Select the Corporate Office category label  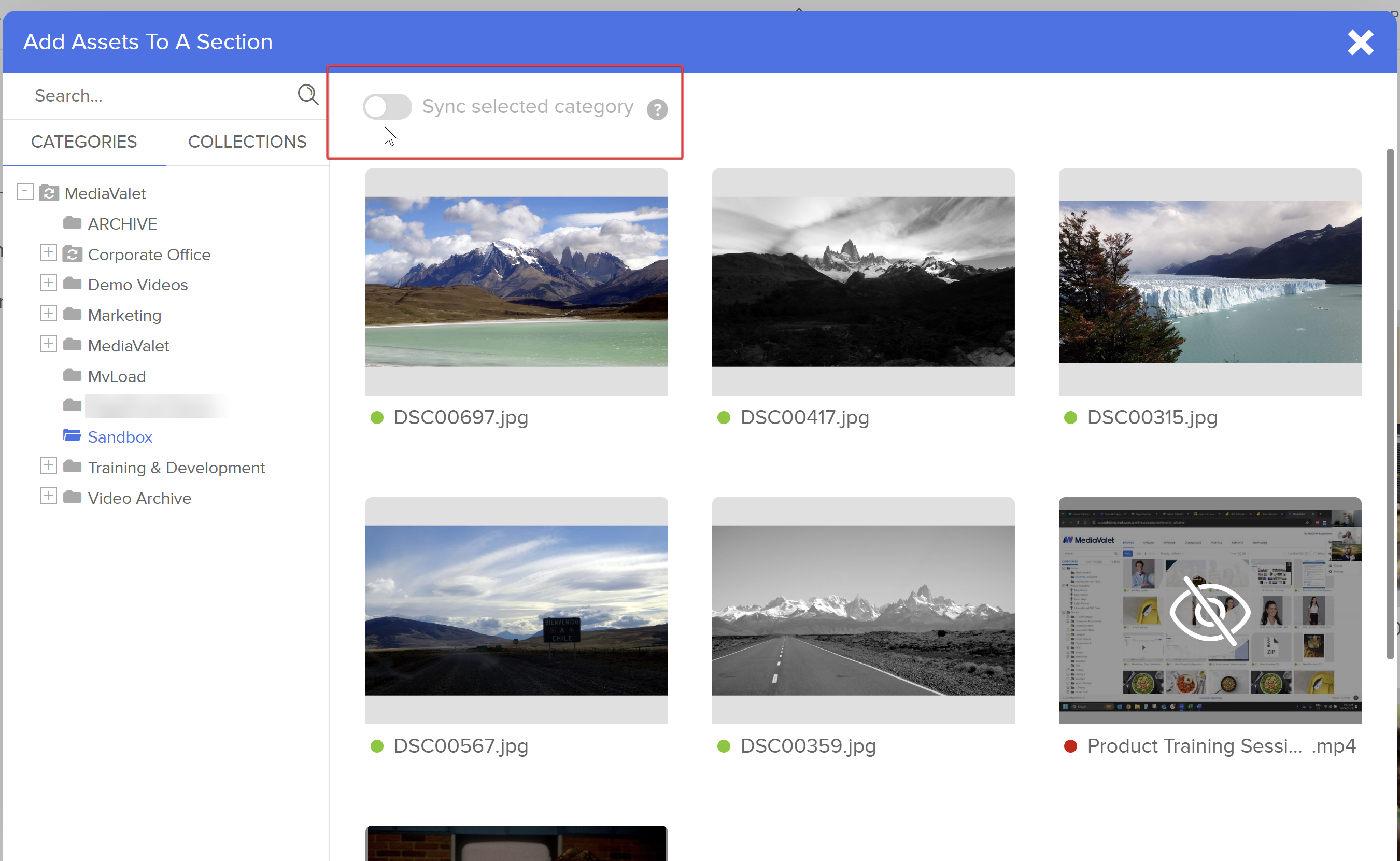pyautogui.click(x=149, y=255)
